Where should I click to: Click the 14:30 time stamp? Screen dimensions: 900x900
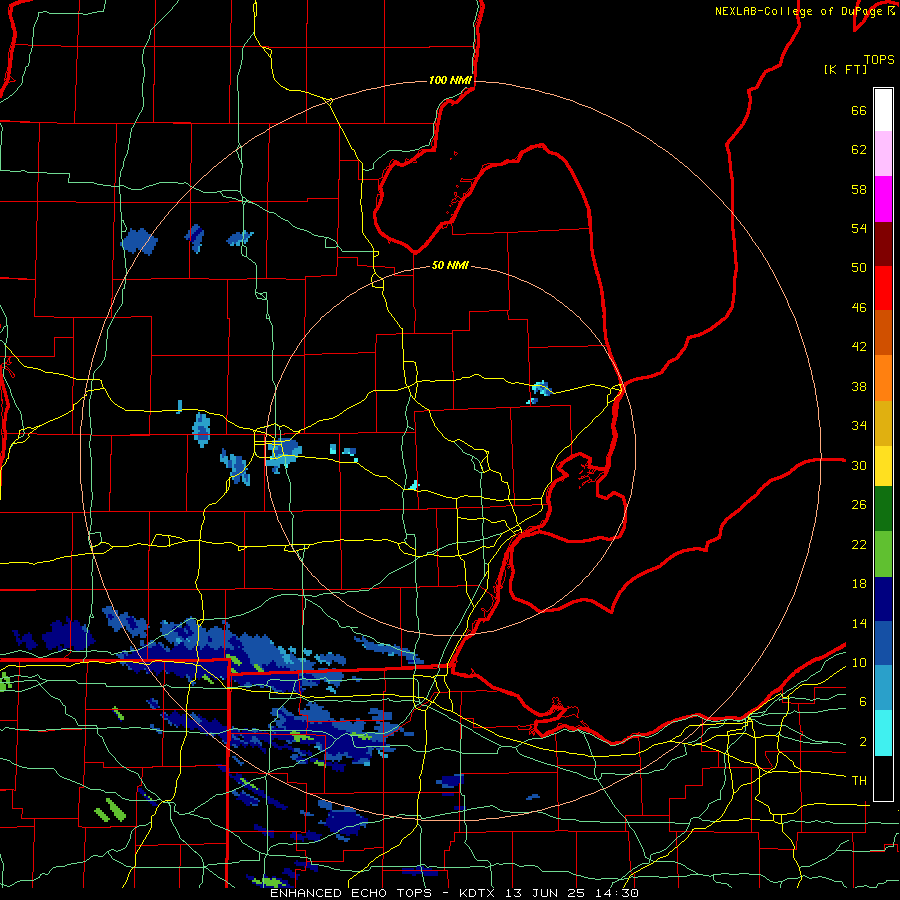coord(618,893)
